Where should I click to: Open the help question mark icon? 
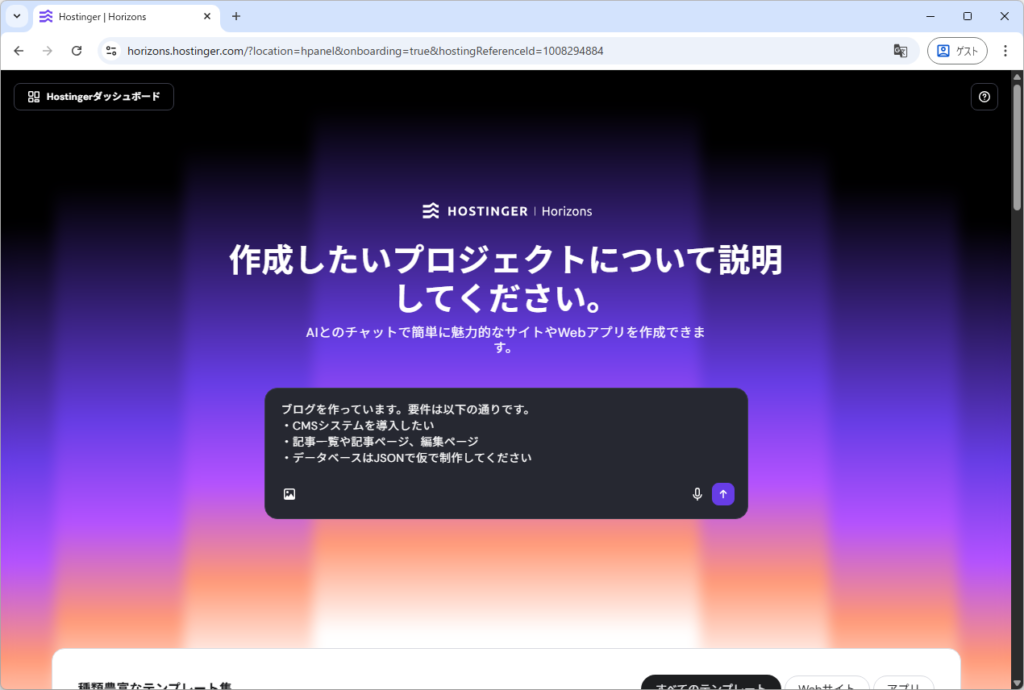pyautogui.click(x=984, y=97)
